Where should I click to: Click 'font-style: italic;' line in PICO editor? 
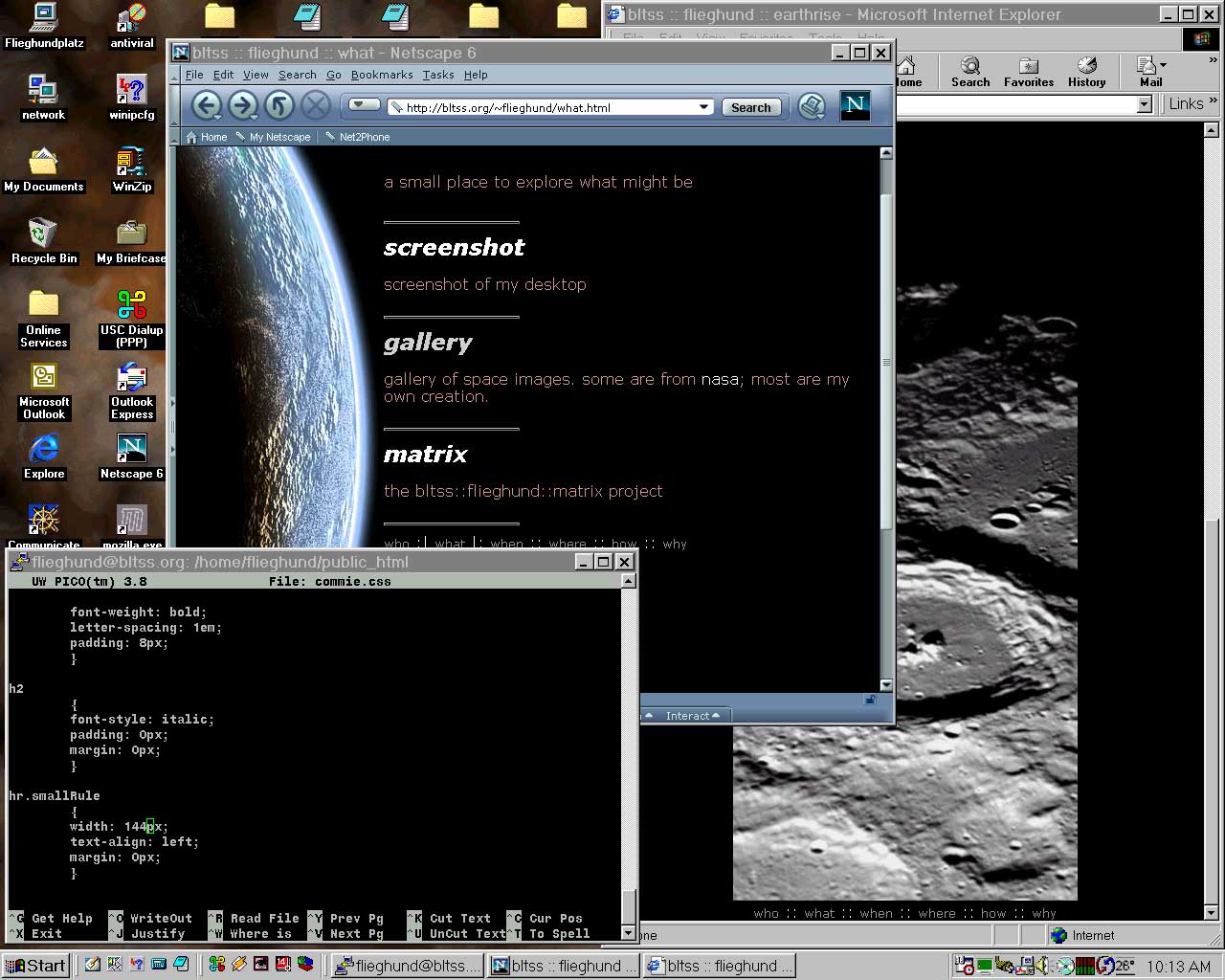click(x=142, y=720)
